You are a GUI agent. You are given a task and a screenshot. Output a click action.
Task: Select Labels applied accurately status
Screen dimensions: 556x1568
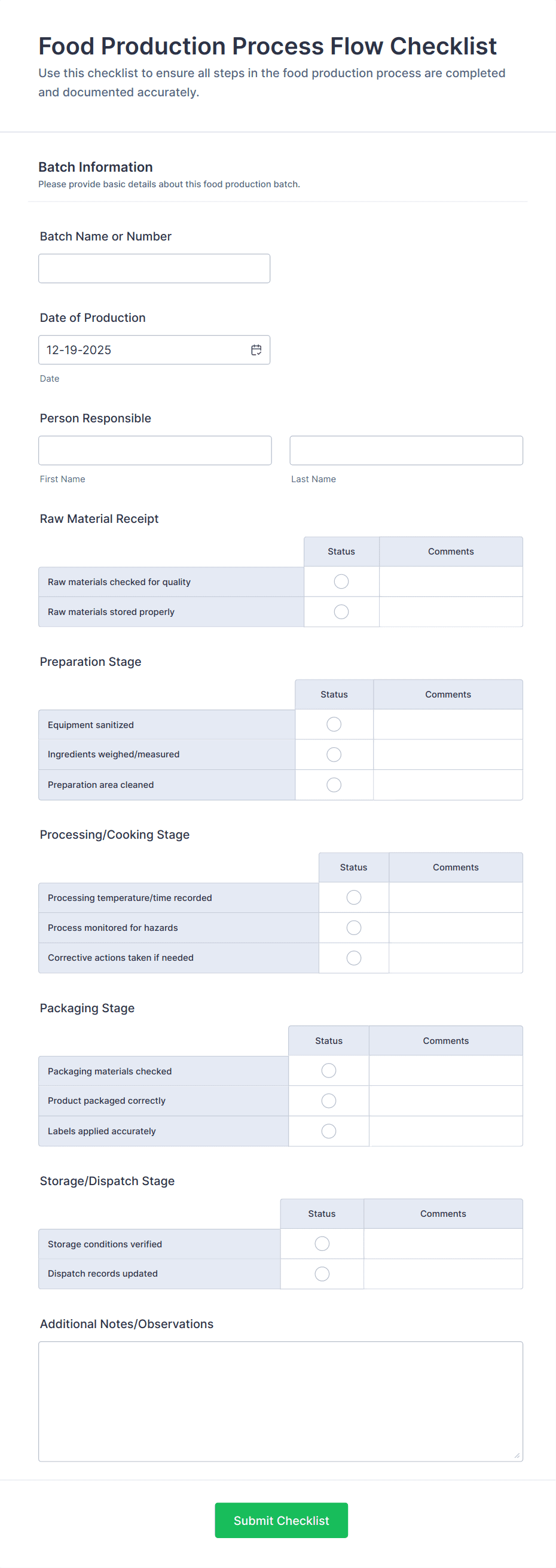pos(328,1131)
